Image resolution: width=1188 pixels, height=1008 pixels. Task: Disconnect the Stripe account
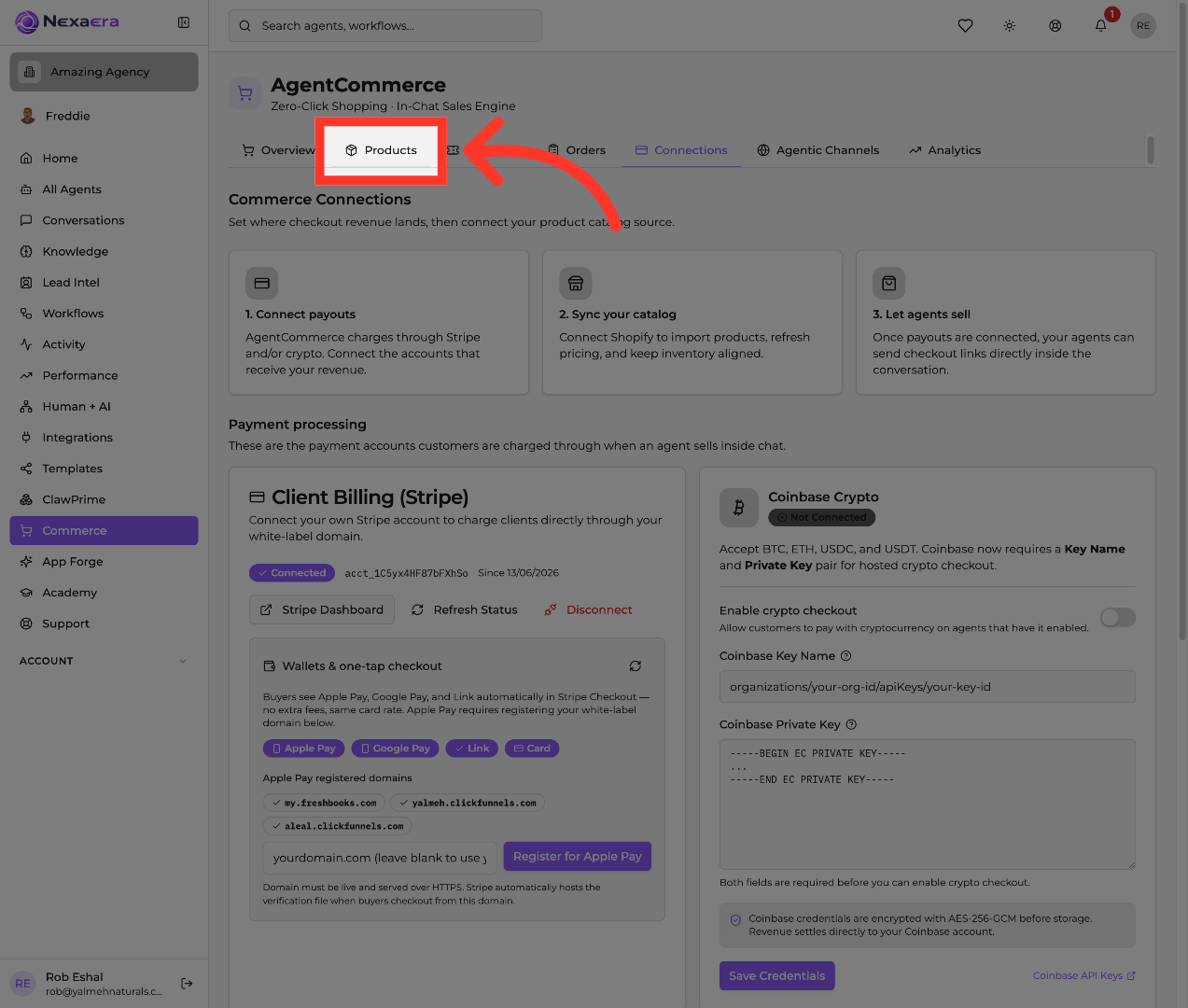tap(589, 609)
